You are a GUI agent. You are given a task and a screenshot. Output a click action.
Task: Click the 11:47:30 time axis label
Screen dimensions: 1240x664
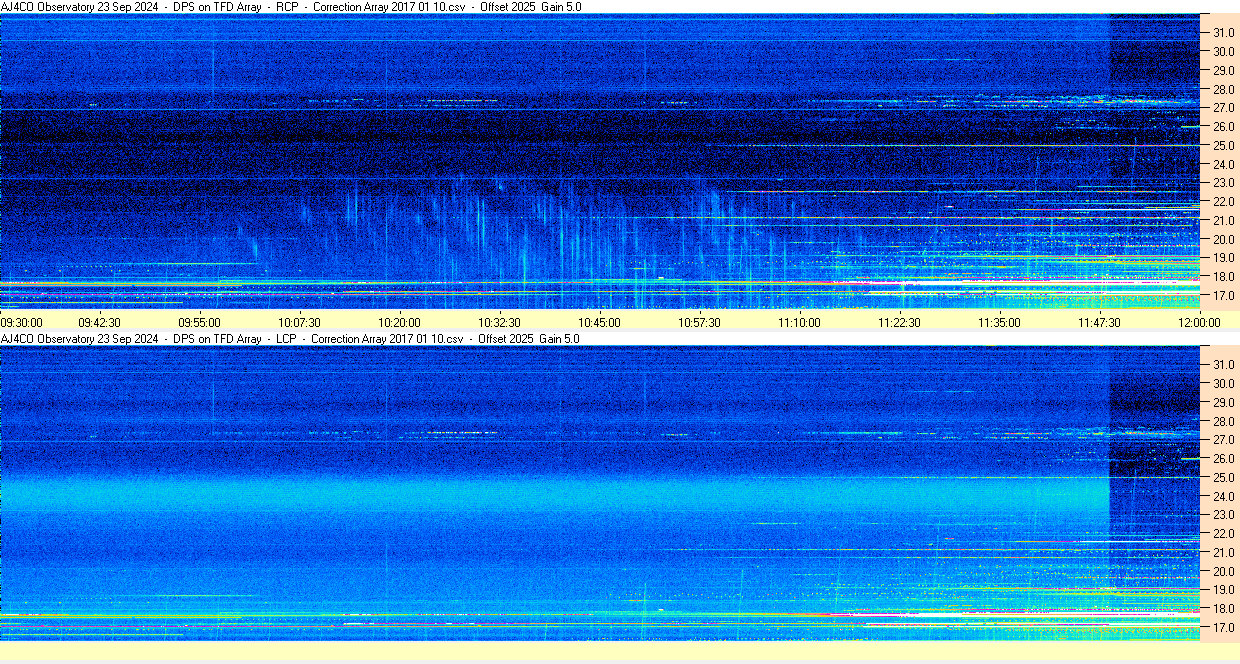(x=1099, y=322)
